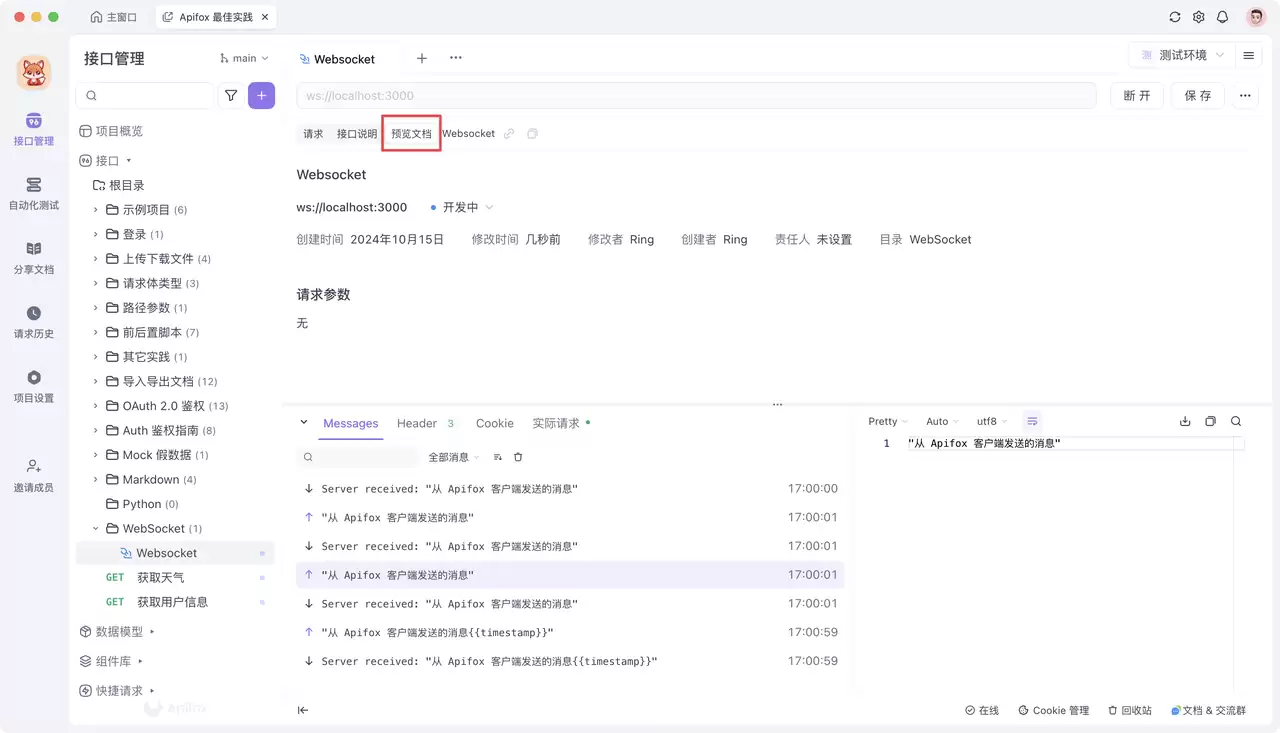Click the messages search field
This screenshot has width=1280, height=733.
pyautogui.click(x=357, y=457)
